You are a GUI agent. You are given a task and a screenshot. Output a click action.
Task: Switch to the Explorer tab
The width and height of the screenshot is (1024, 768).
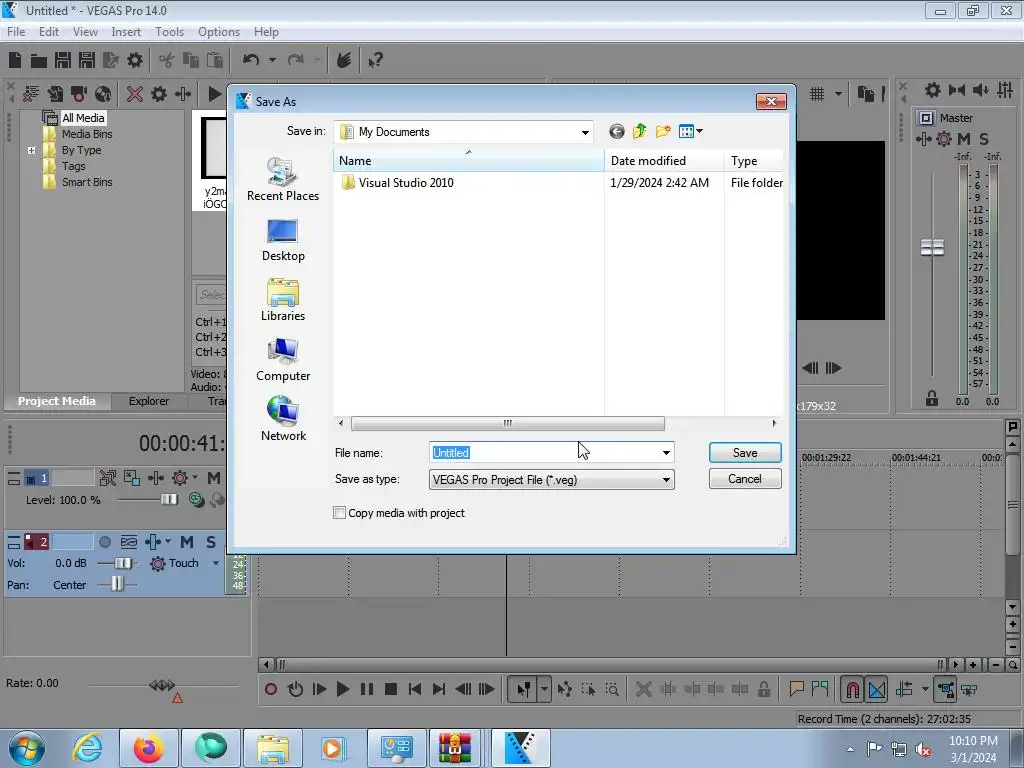tap(148, 401)
